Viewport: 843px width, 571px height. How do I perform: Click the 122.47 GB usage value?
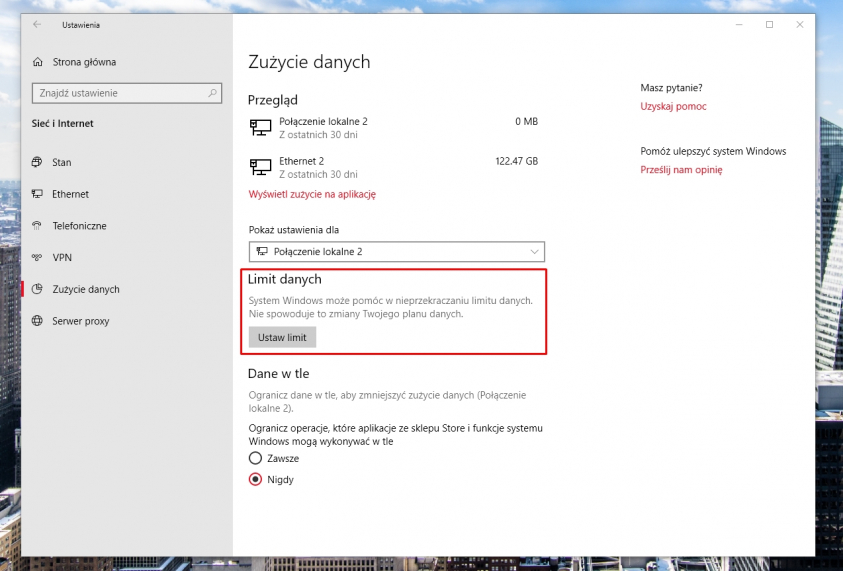[517, 161]
